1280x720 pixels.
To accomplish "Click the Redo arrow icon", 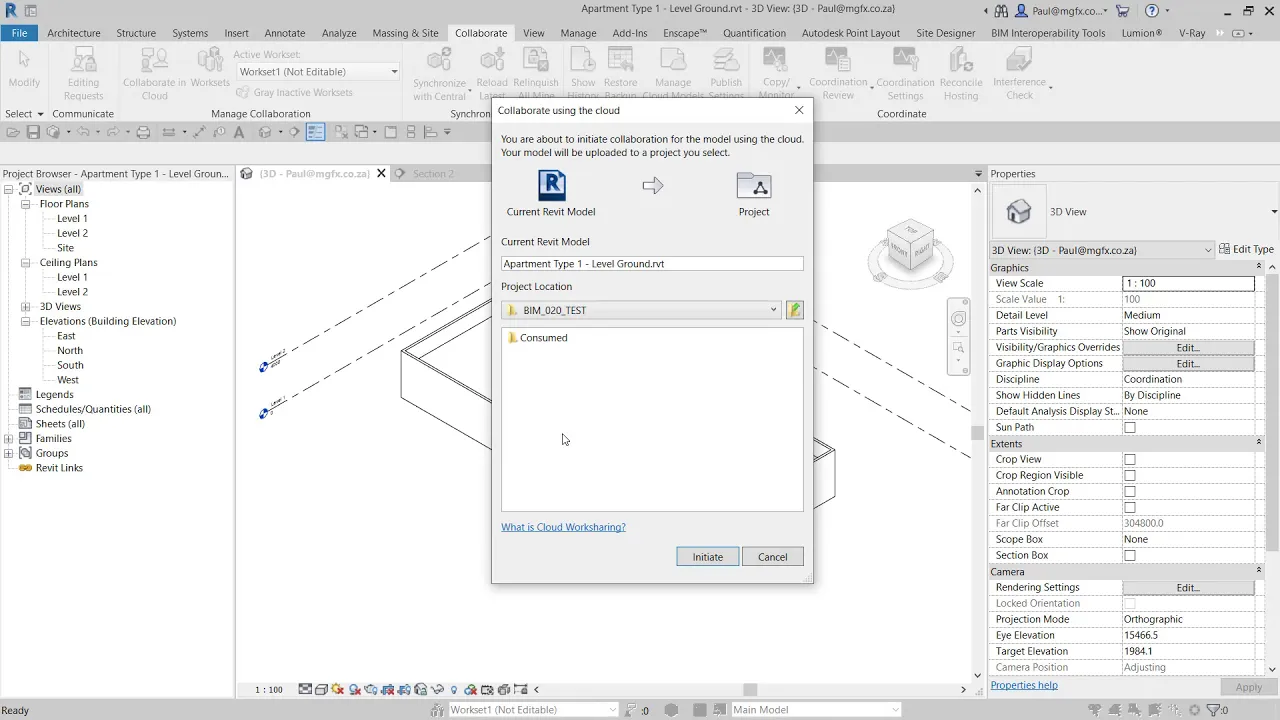I will (x=111, y=132).
